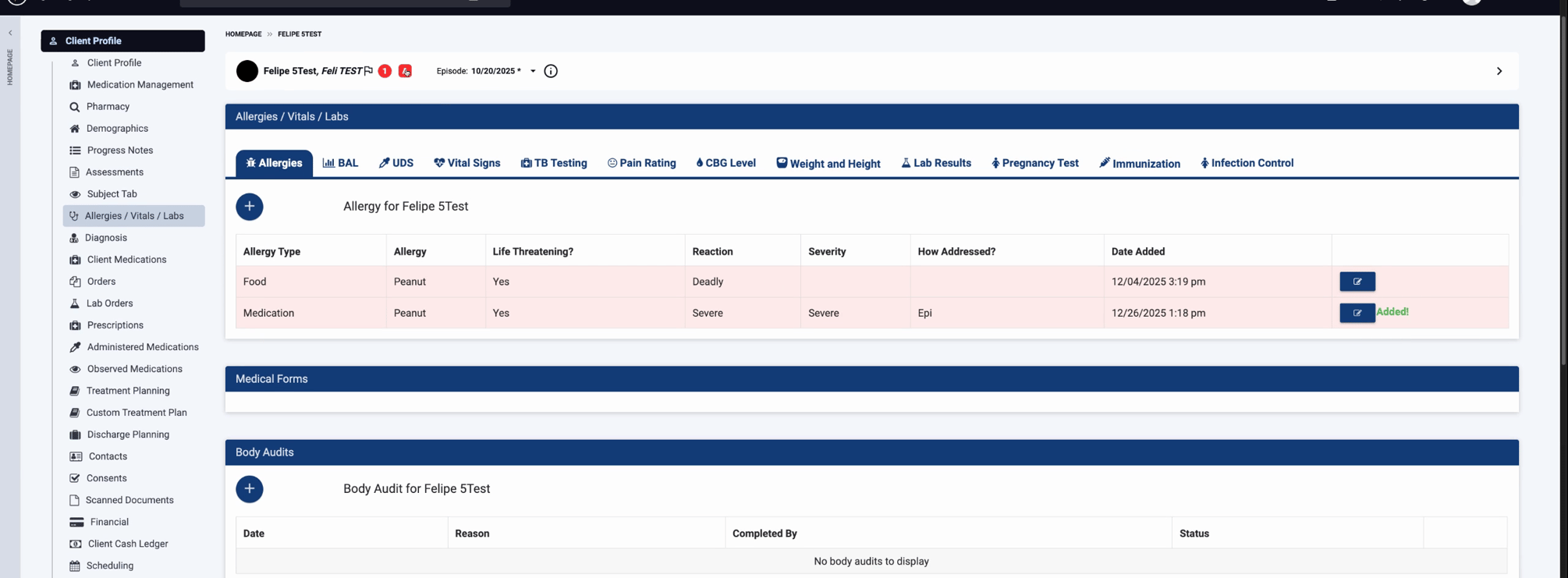1568x578 pixels.
Task: Open the Lab Results tab
Action: click(x=935, y=163)
